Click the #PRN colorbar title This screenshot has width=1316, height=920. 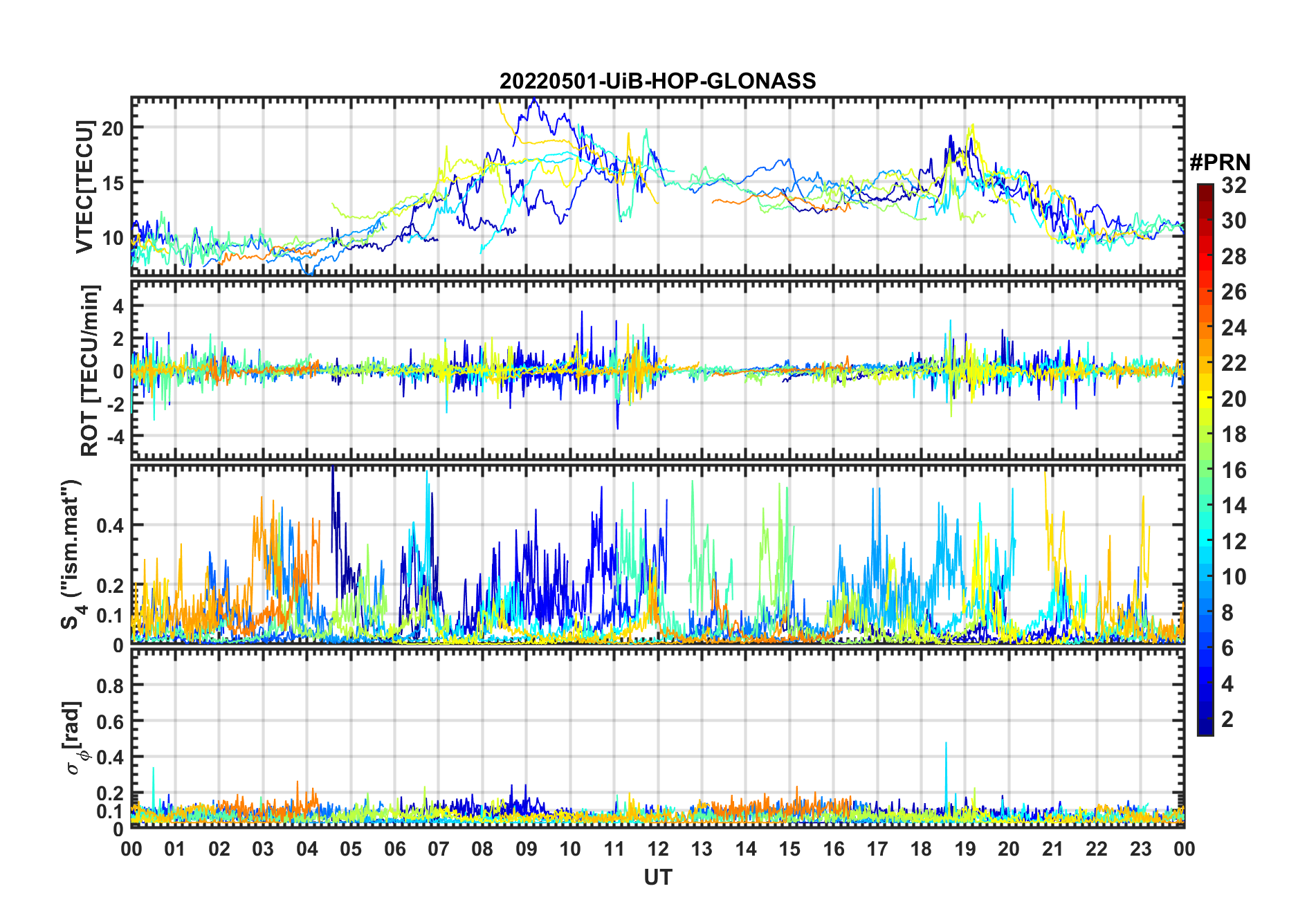coord(1220,163)
